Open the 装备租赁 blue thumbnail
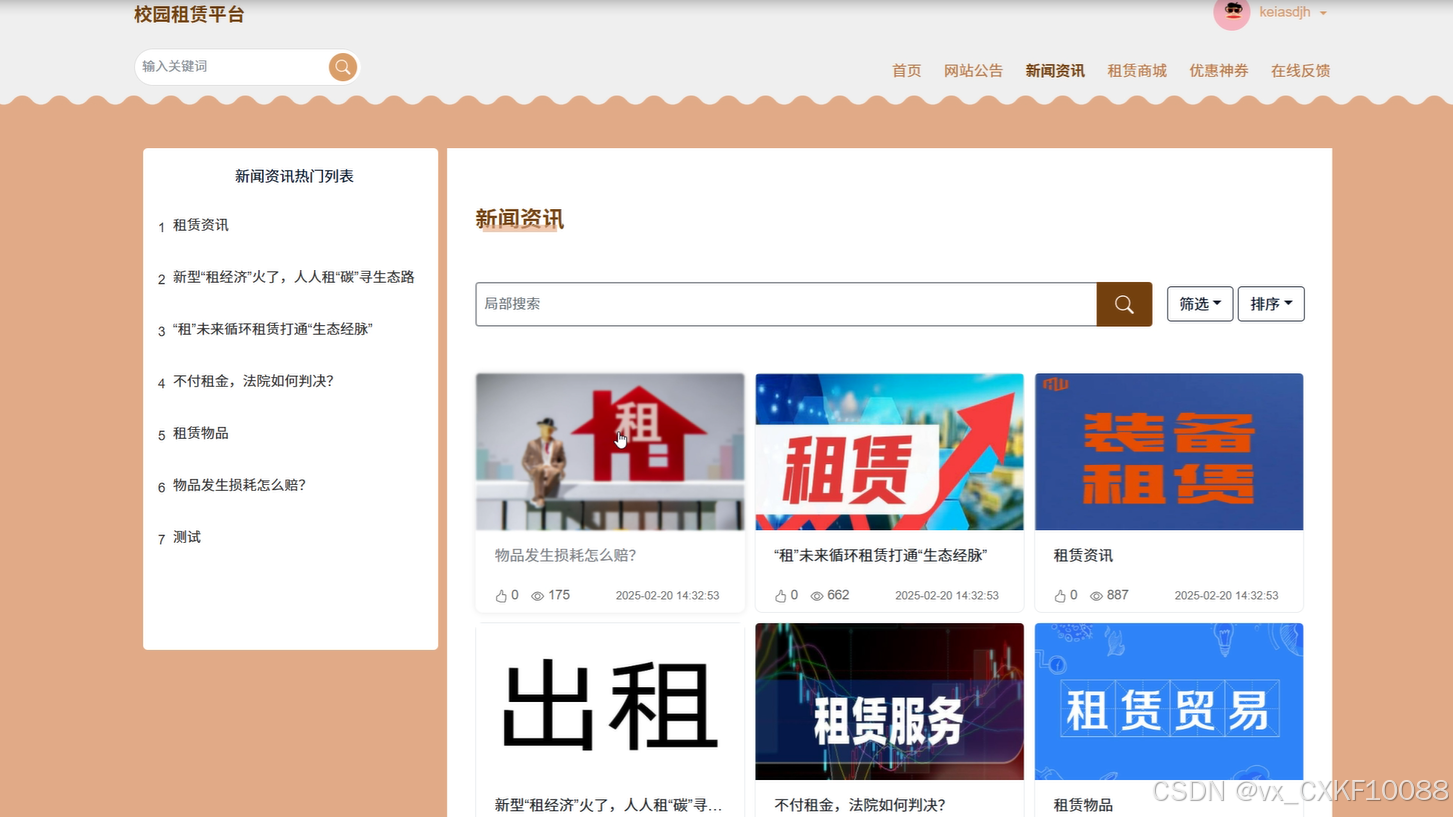Image resolution: width=1453 pixels, height=817 pixels. click(x=1169, y=452)
